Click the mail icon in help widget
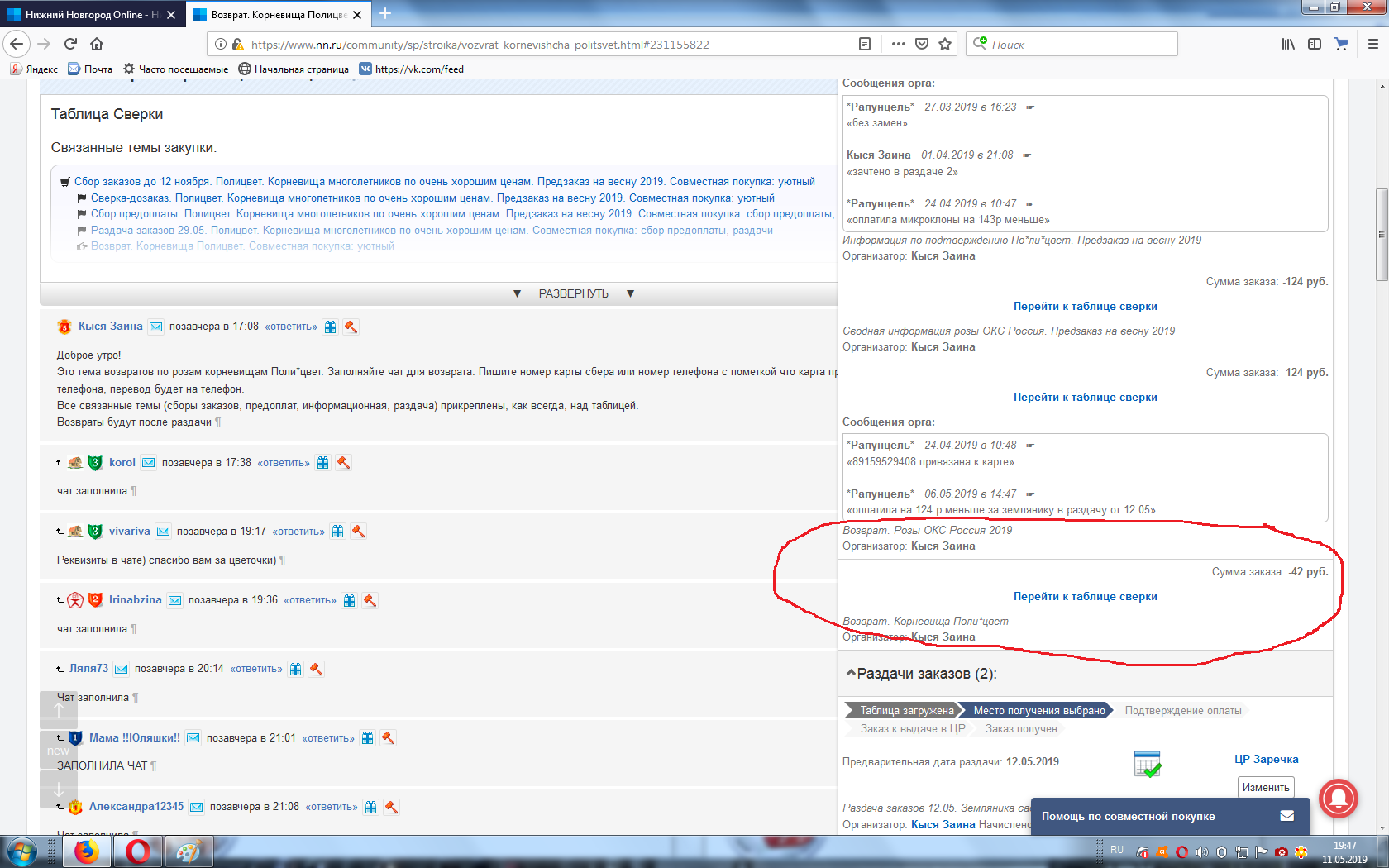This screenshot has width=1389, height=868. [x=1287, y=816]
